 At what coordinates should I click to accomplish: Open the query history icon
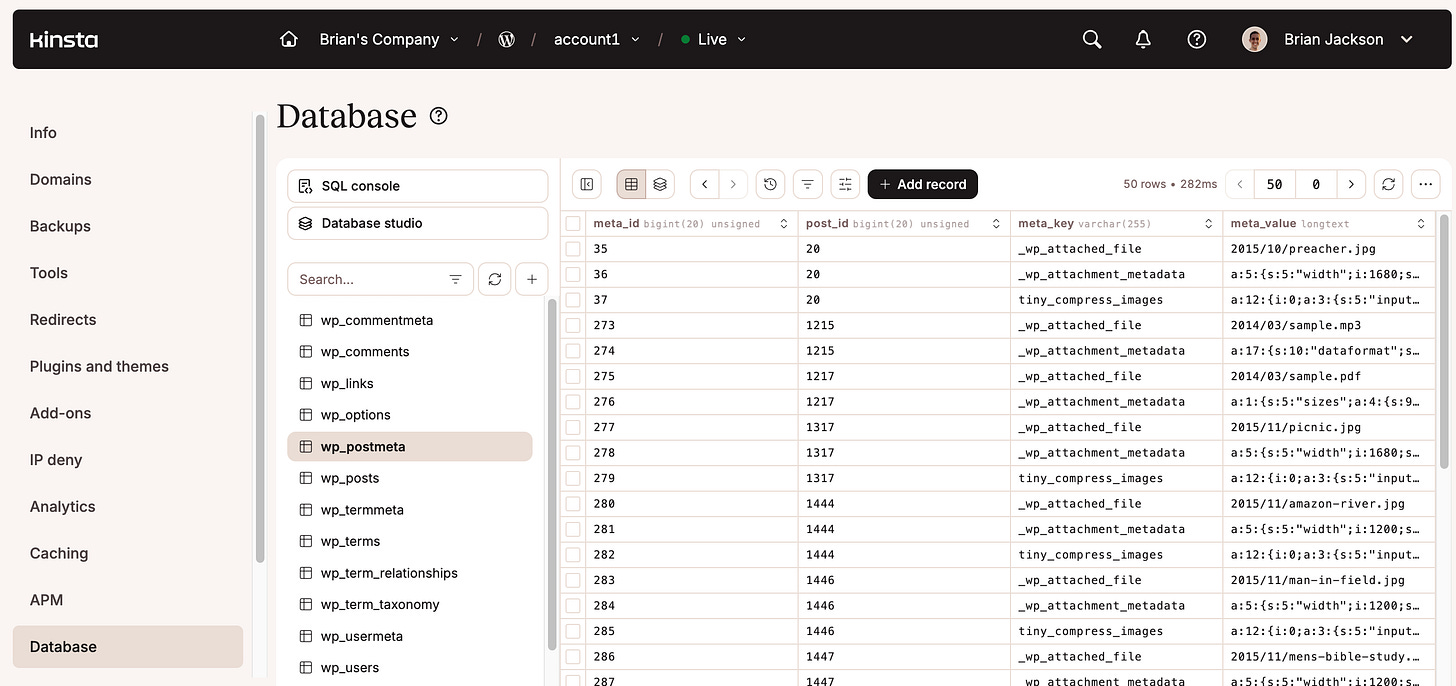pos(769,184)
